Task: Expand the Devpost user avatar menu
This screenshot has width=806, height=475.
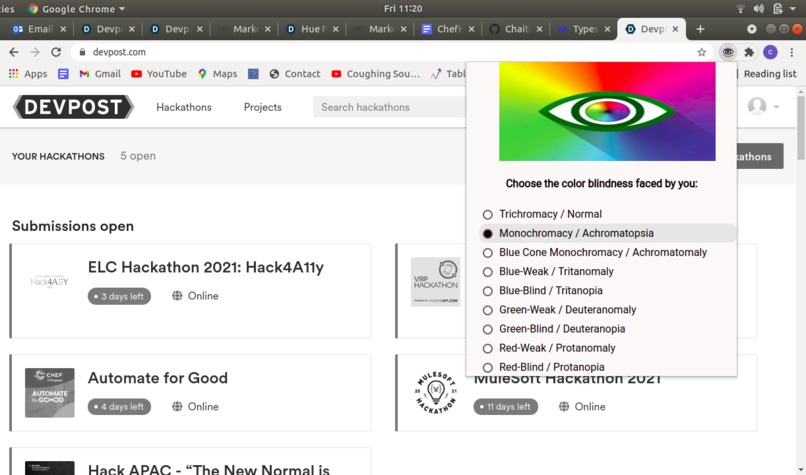Action: (763, 106)
